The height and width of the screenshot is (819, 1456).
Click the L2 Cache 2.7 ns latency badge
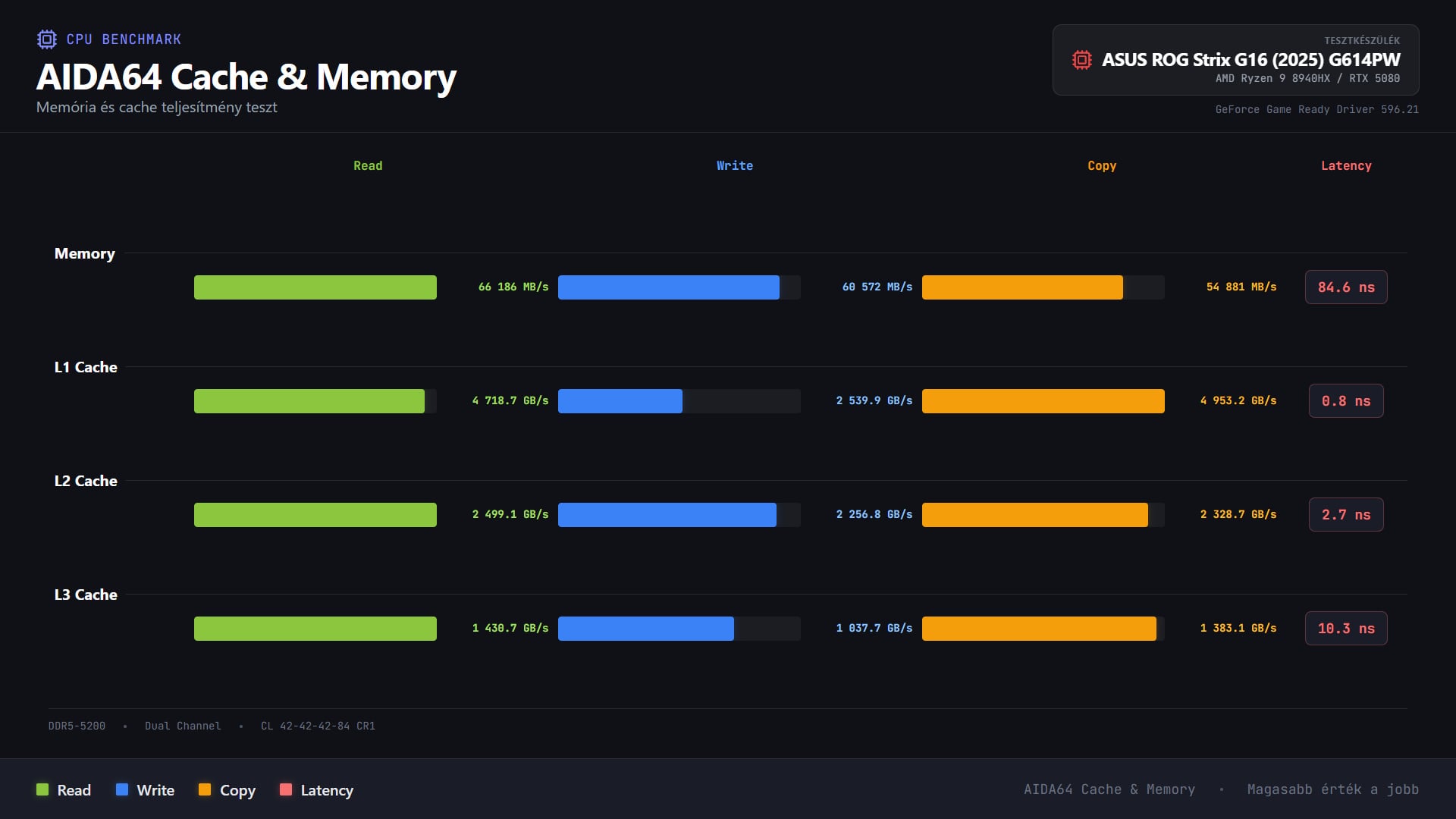click(1346, 515)
